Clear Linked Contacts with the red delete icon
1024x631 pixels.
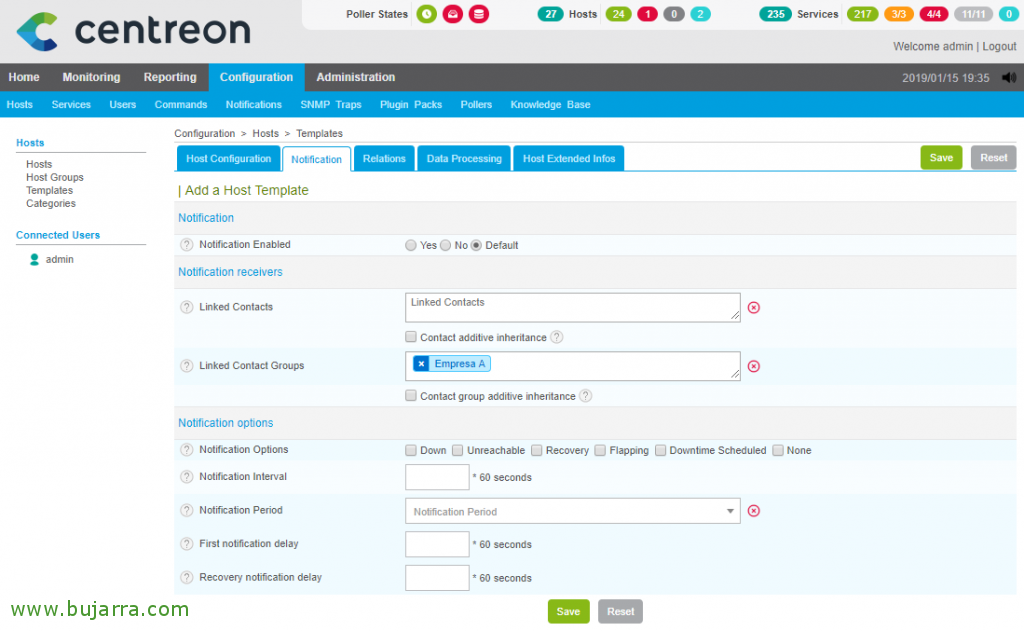point(753,307)
